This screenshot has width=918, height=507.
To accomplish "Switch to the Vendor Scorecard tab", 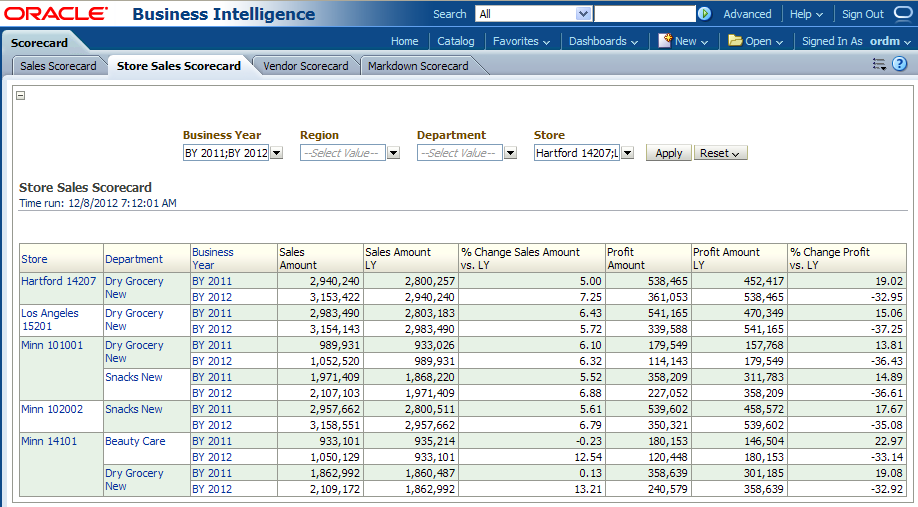I will pos(305,66).
